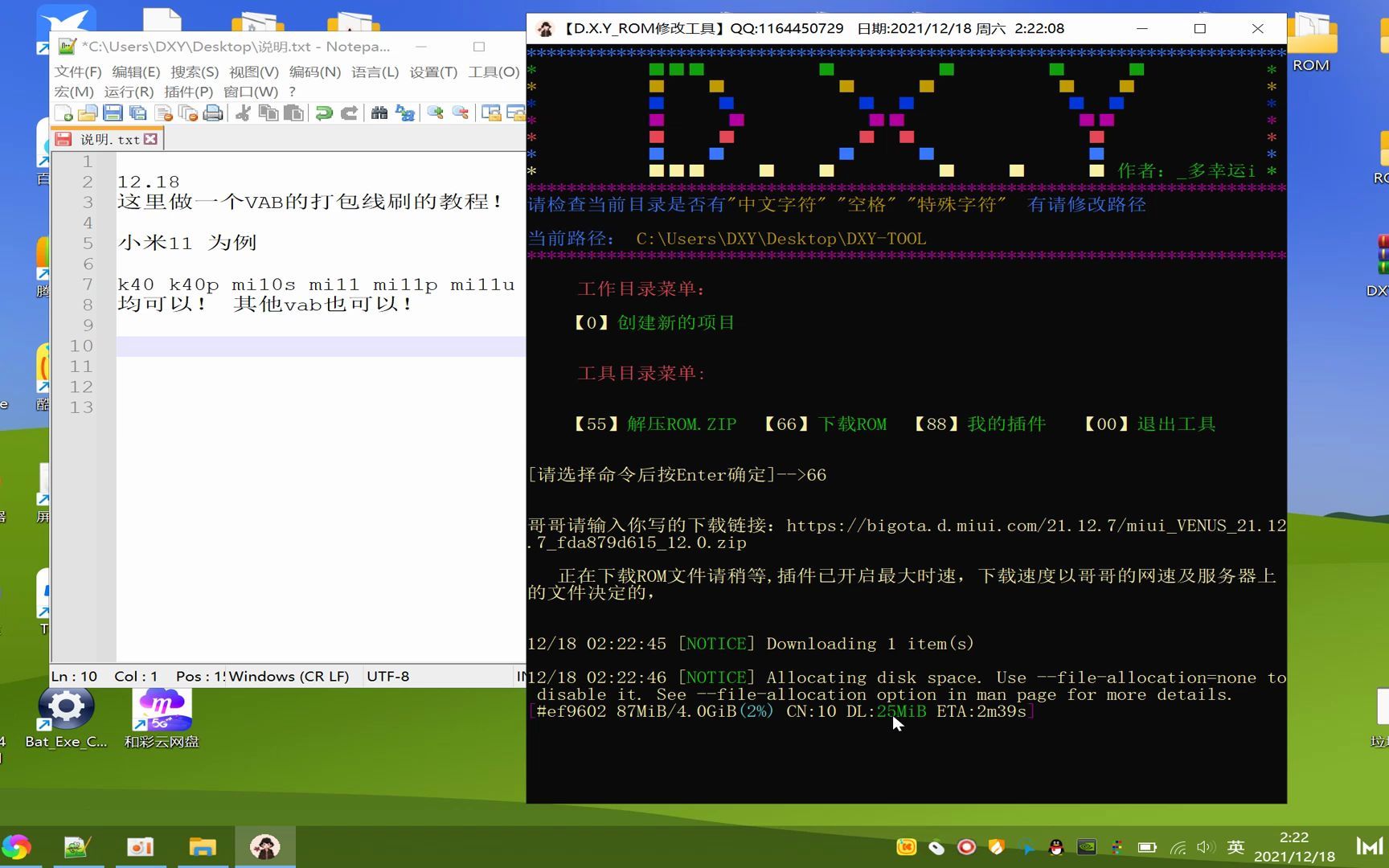
Task: Click the File Explorer icon in the taskbar
Action: (x=203, y=847)
